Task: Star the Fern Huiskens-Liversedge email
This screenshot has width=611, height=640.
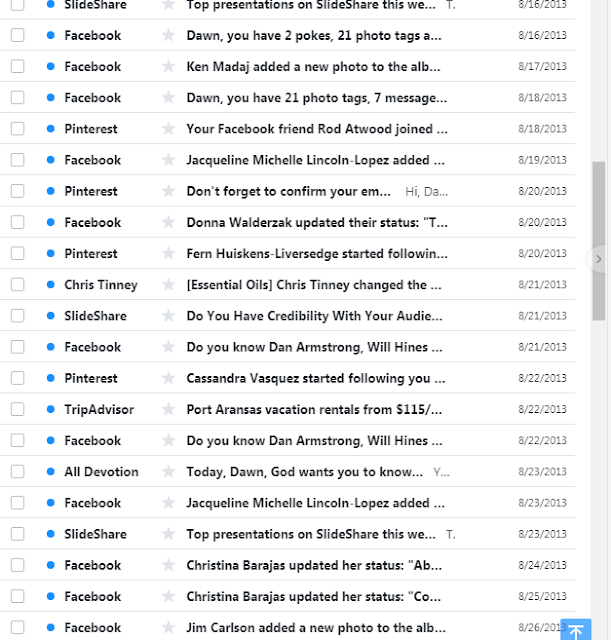Action: click(x=168, y=253)
